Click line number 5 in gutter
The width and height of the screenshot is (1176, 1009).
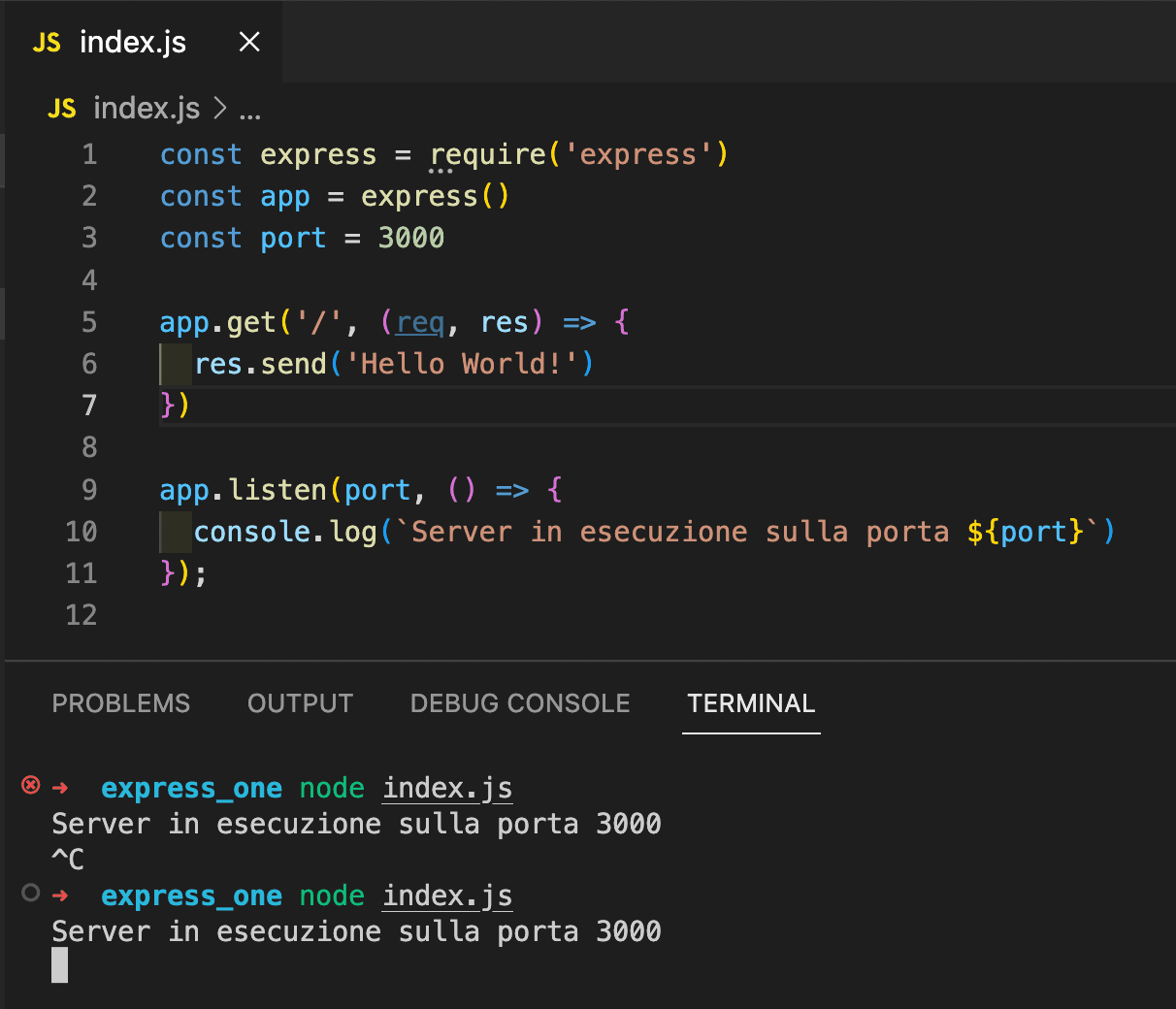click(89, 322)
